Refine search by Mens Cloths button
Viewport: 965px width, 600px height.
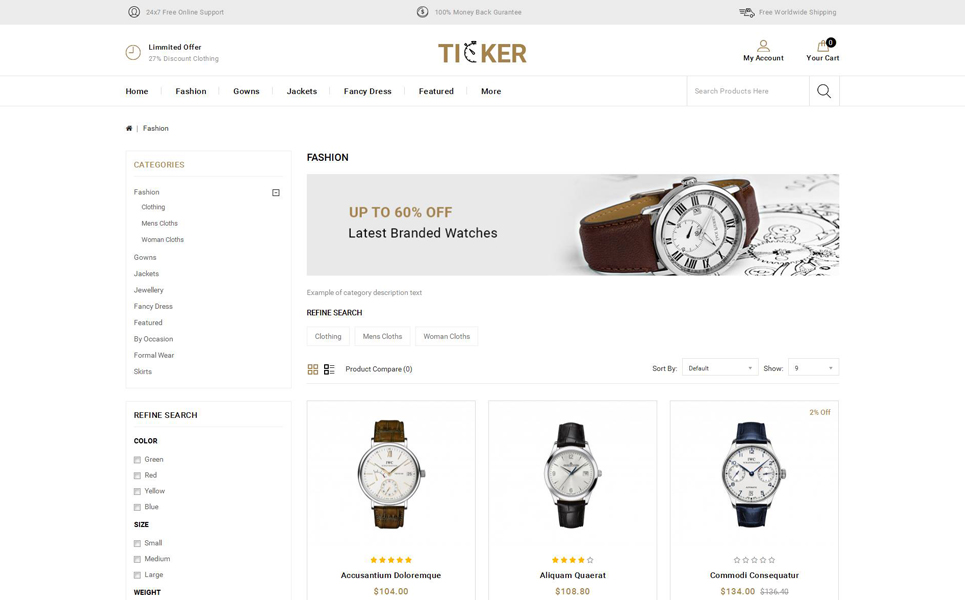[382, 337]
